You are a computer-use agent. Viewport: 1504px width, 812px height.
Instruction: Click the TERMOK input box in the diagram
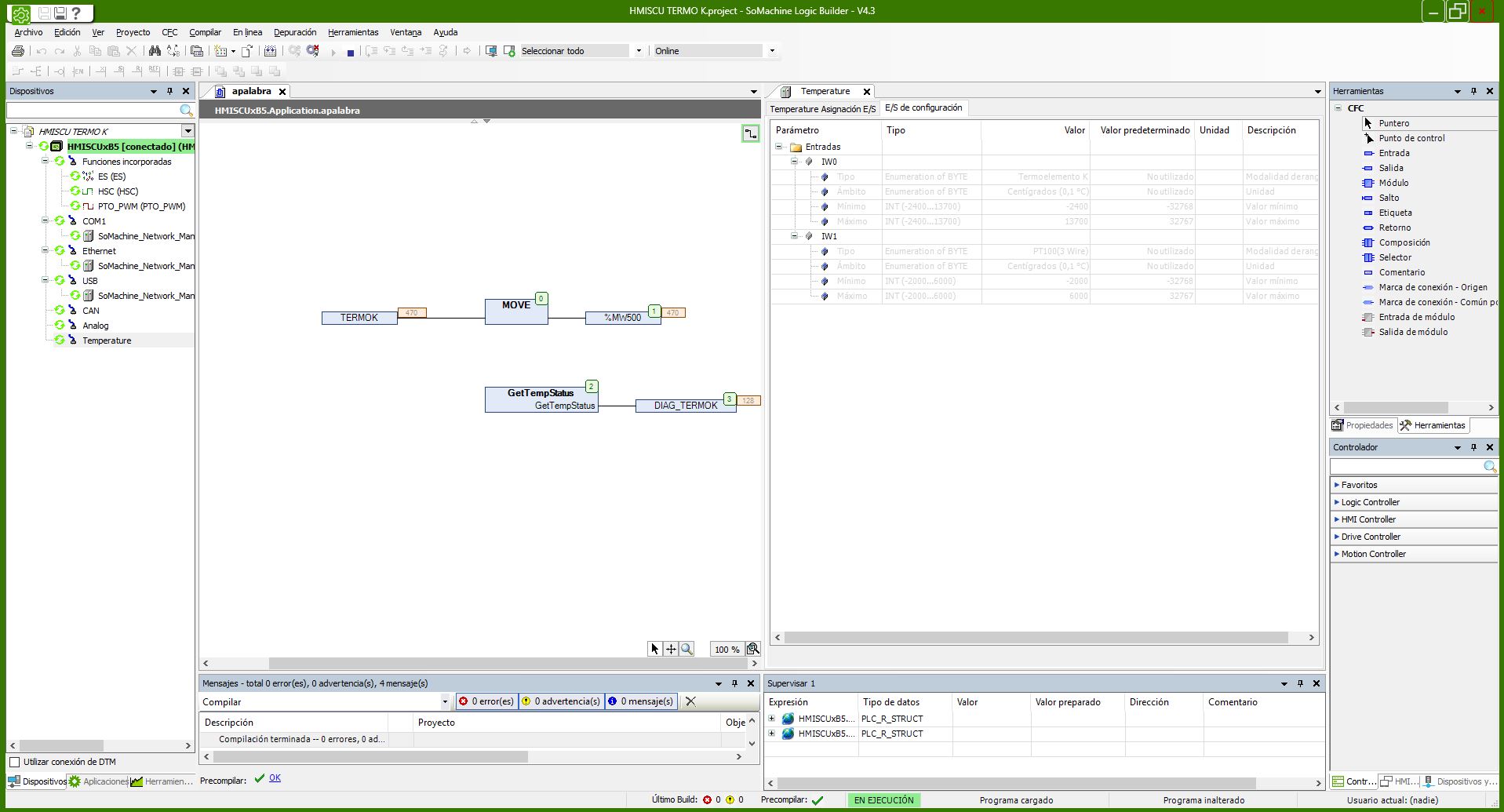(359, 318)
